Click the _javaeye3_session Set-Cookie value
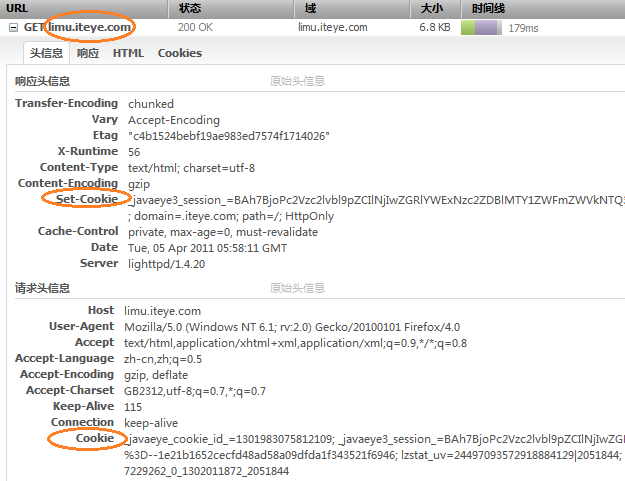The width and height of the screenshot is (625, 481). 376,200
